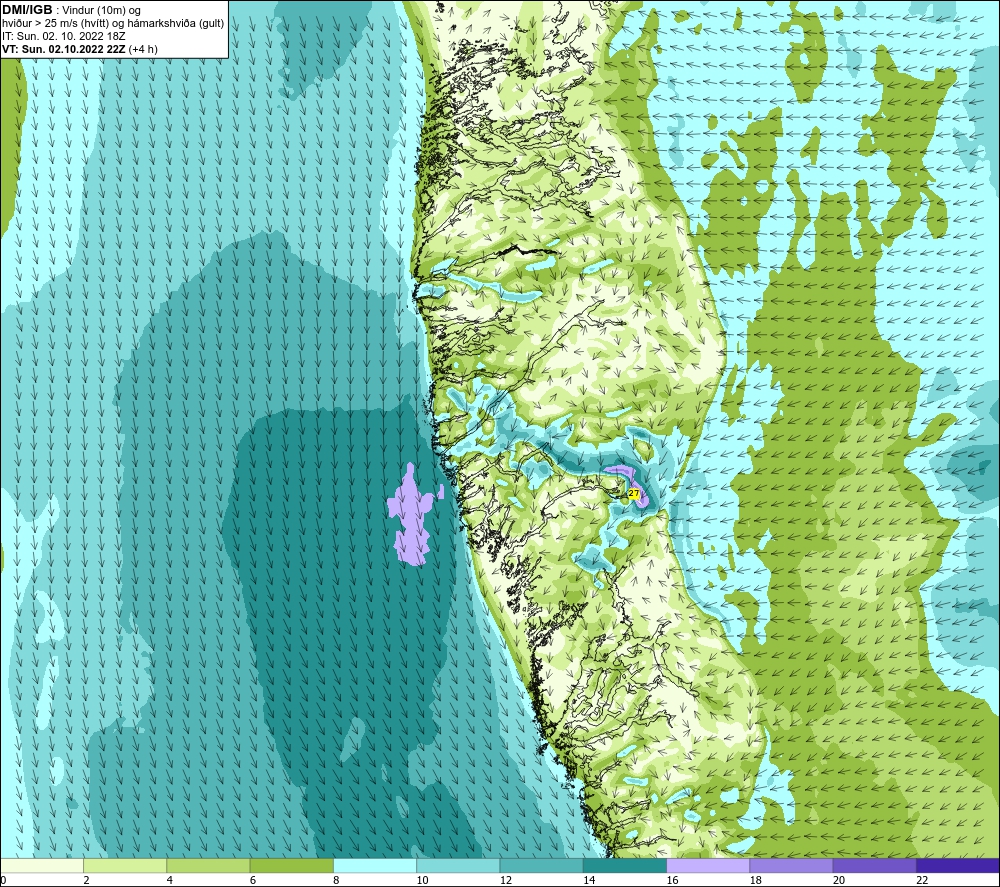Click the "0" label on the color scale
This screenshot has height=887, width=1000.
pyautogui.click(x=3, y=880)
